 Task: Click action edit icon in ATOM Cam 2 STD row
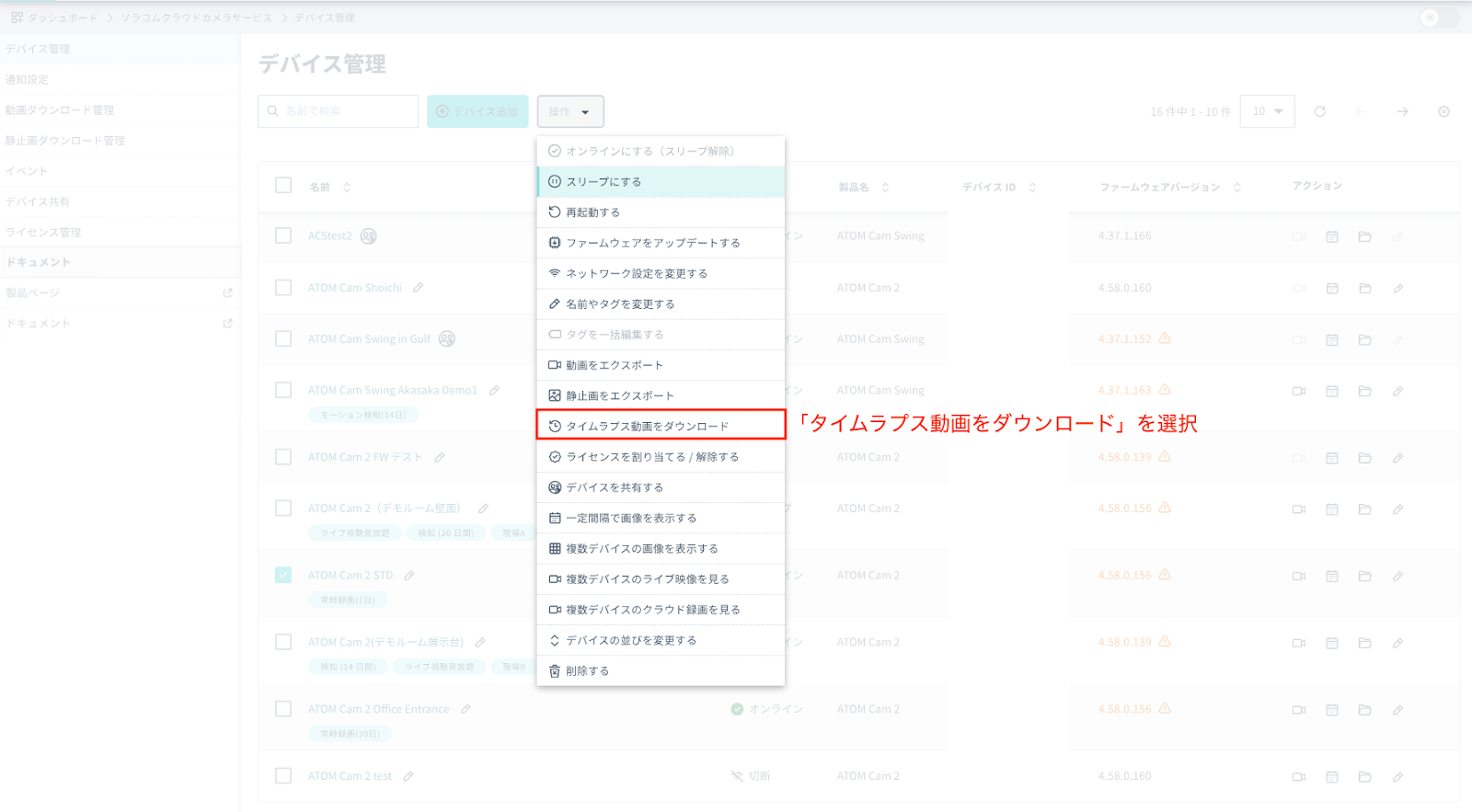tap(1397, 576)
